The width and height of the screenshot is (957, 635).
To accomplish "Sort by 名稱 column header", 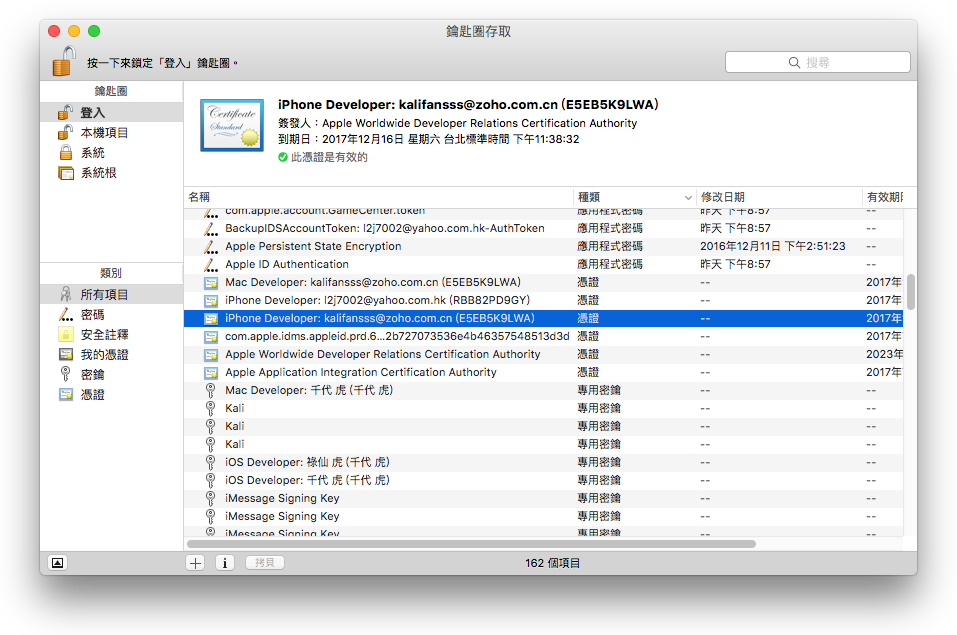I will coord(378,197).
